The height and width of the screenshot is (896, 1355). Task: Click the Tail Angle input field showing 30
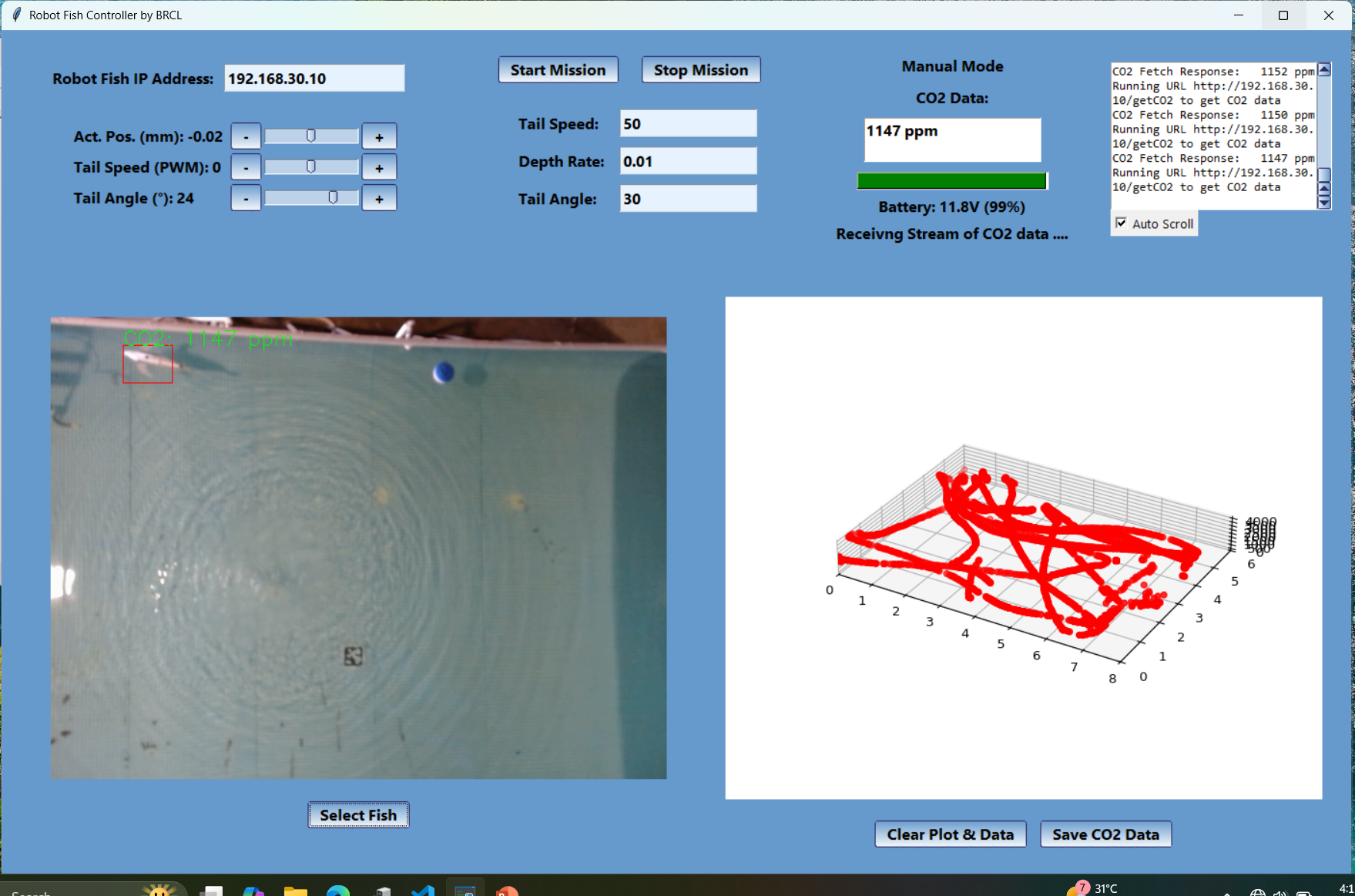point(688,199)
